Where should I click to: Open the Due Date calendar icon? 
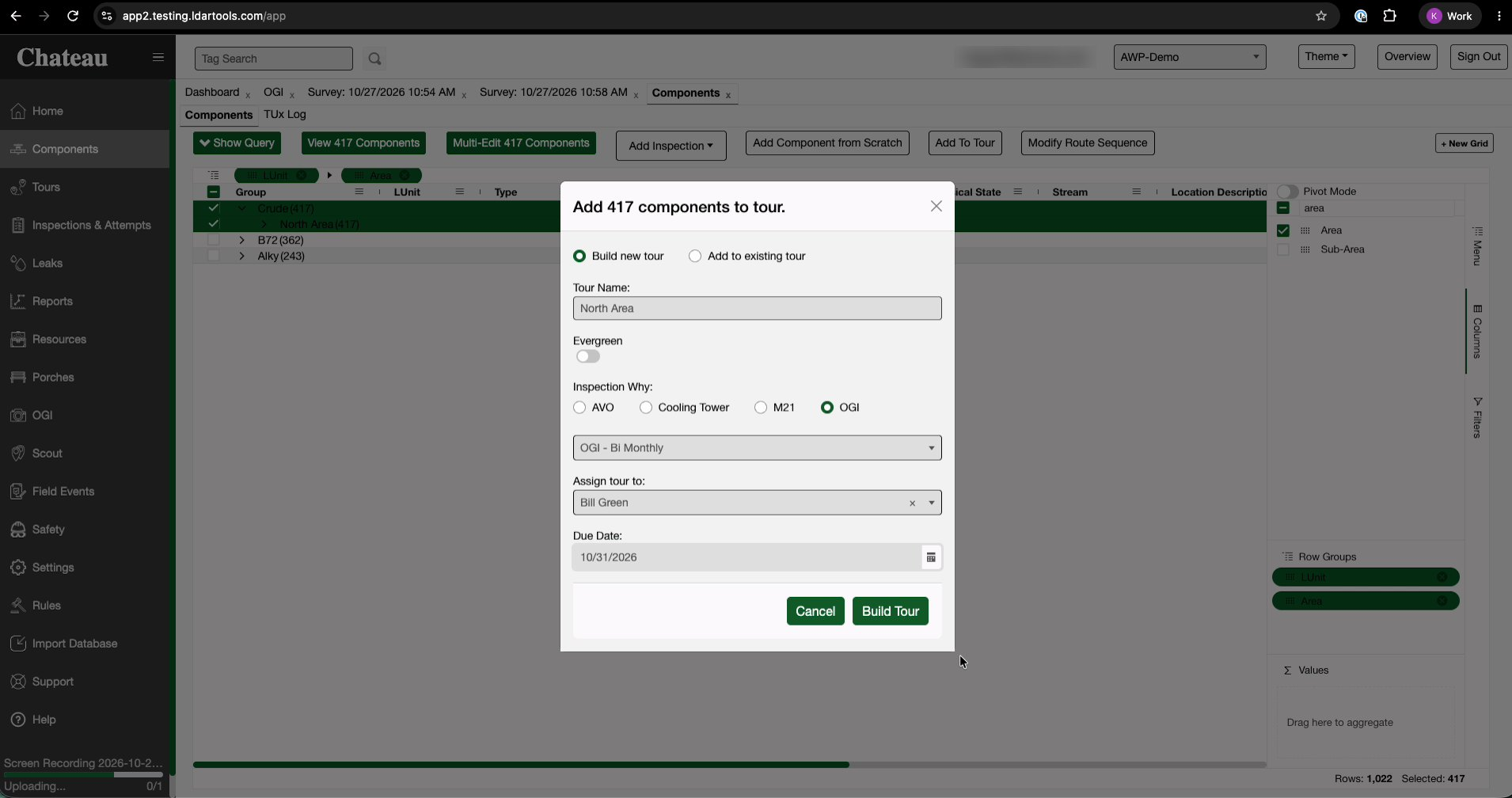point(931,557)
